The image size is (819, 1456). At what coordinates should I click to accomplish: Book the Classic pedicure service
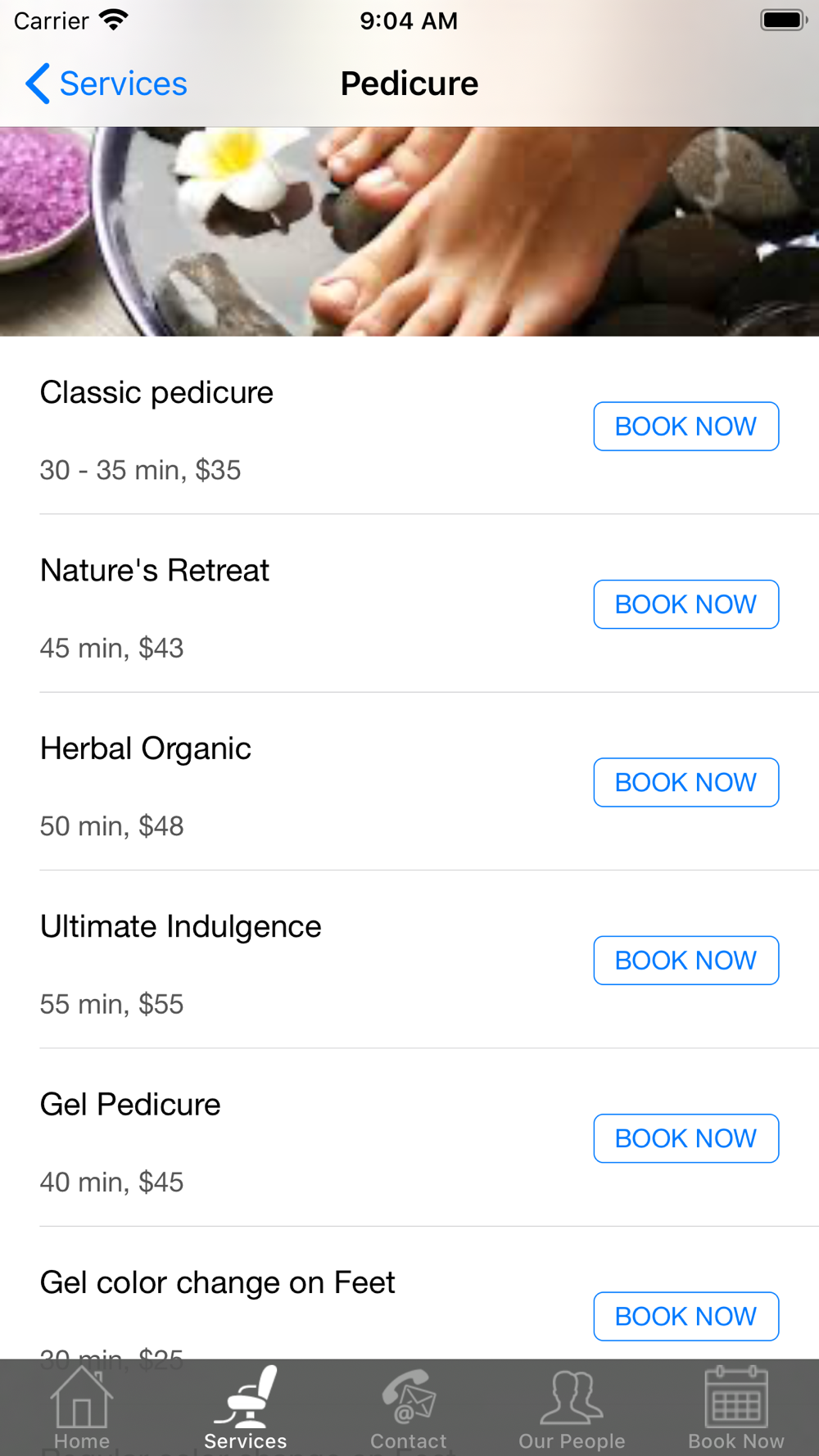686,426
